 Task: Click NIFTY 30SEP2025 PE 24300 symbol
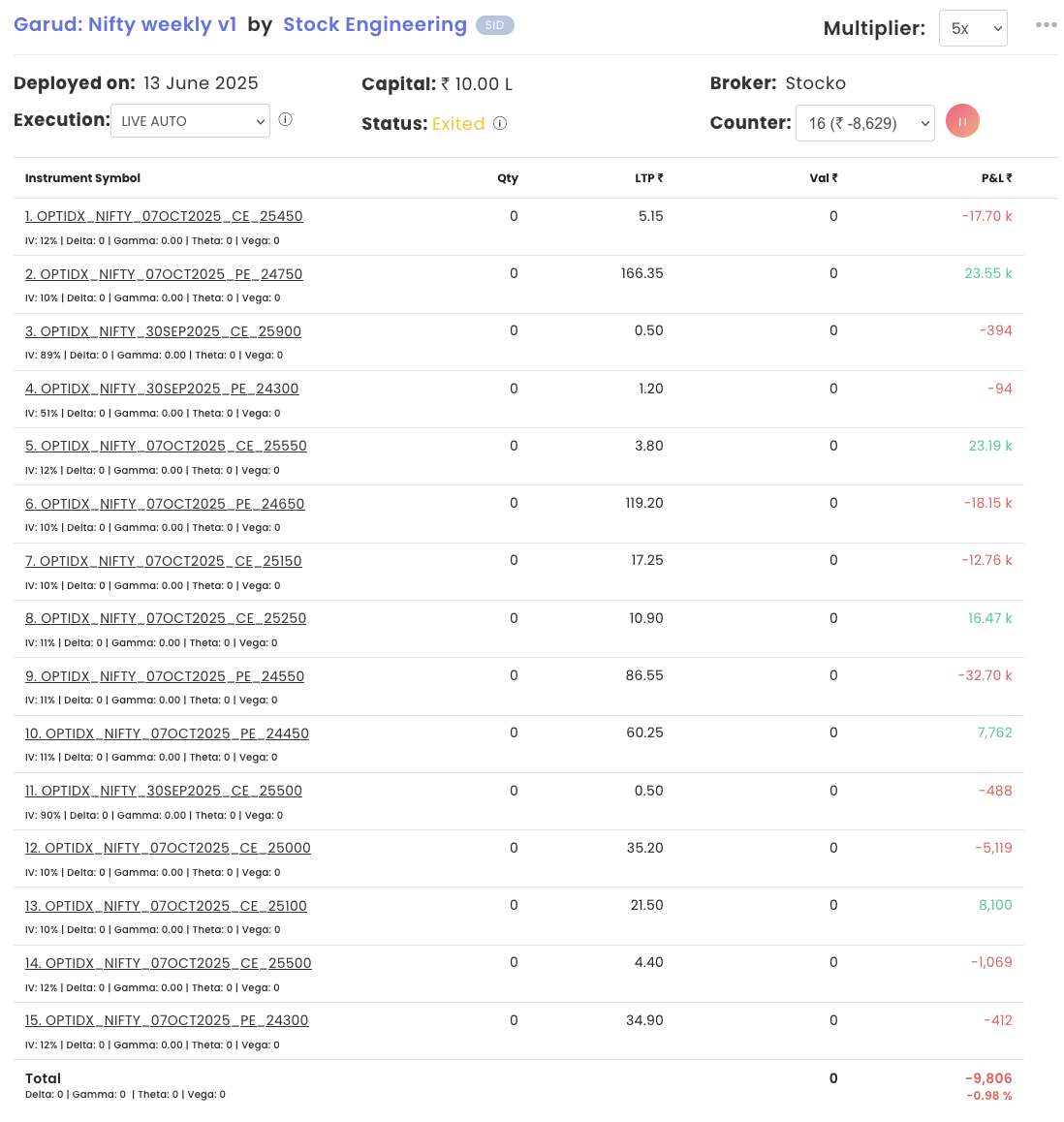[x=162, y=389]
